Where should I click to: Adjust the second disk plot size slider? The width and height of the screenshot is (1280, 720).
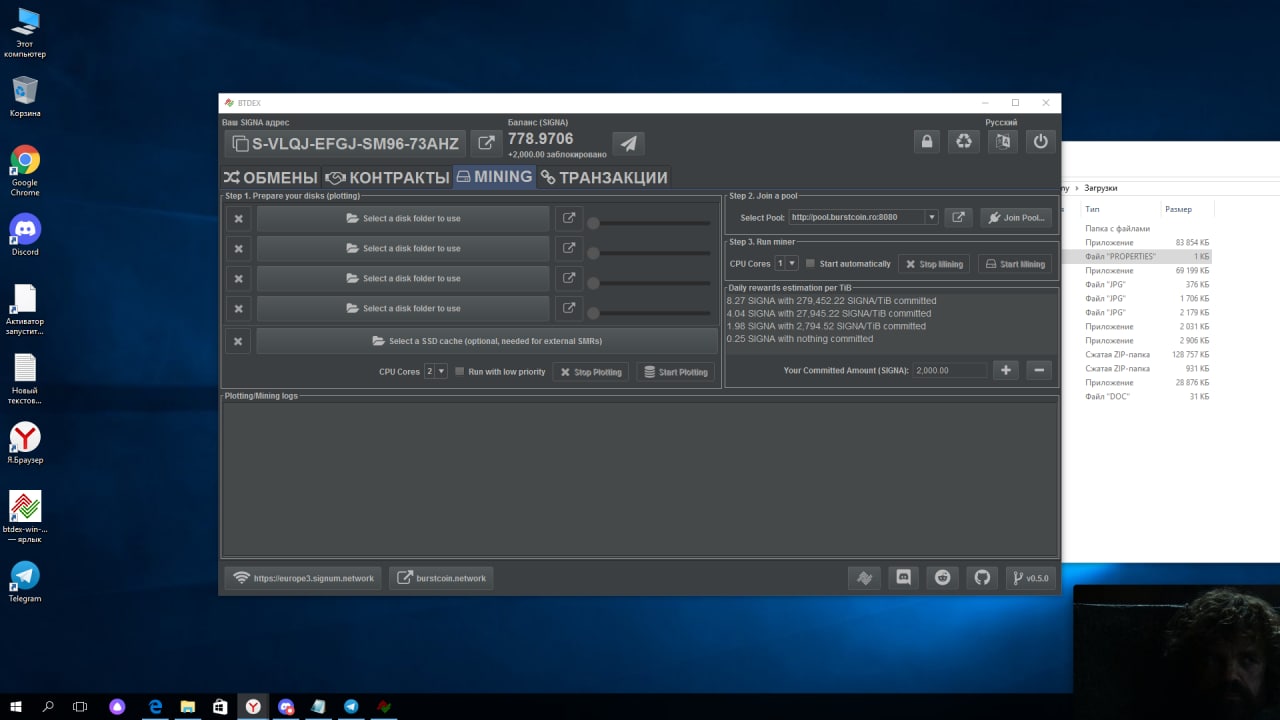[x=651, y=253]
